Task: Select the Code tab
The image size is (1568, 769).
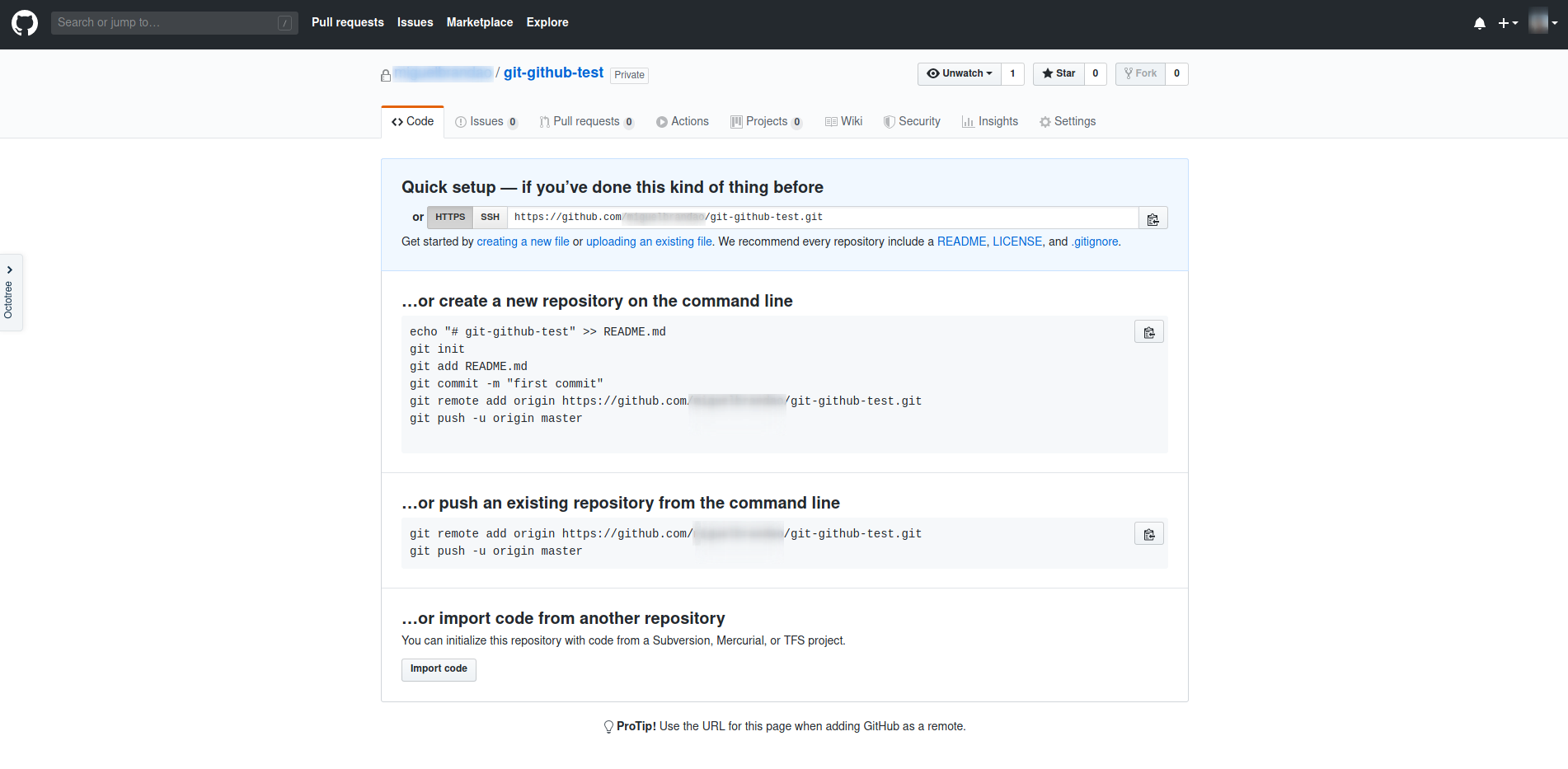Action: click(x=412, y=121)
